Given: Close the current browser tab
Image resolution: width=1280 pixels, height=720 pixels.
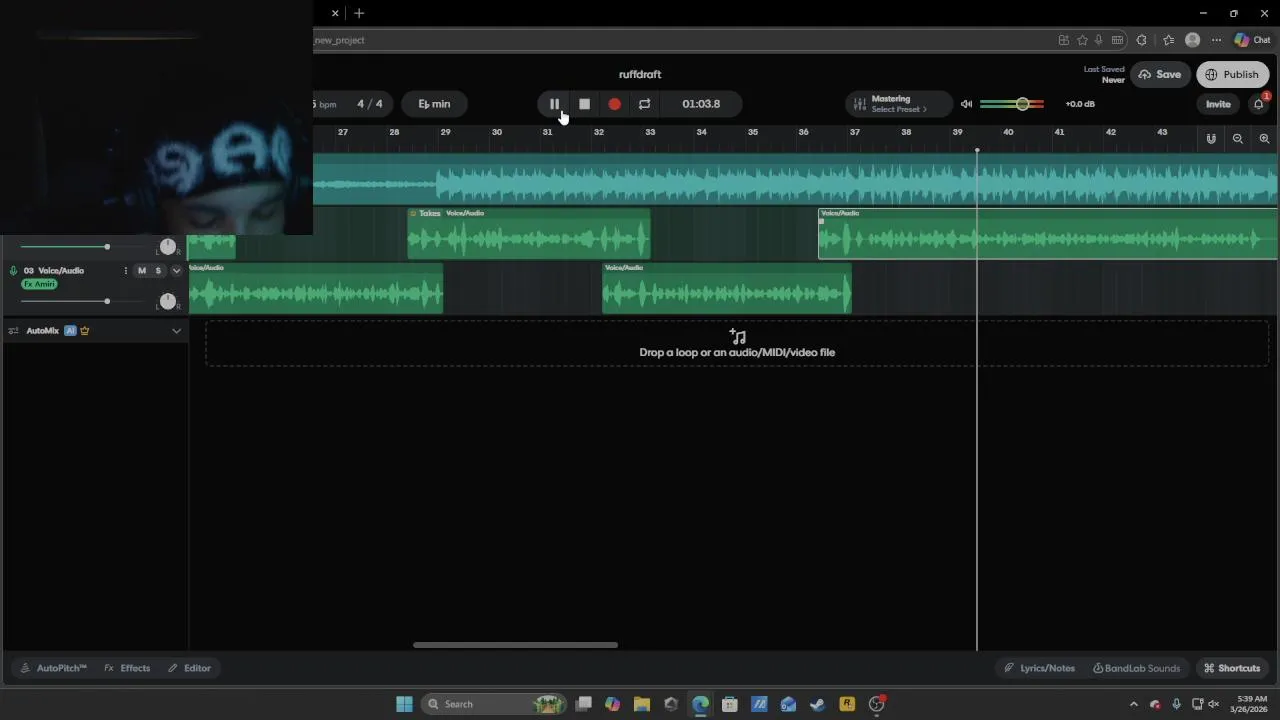Looking at the screenshot, I should (335, 13).
